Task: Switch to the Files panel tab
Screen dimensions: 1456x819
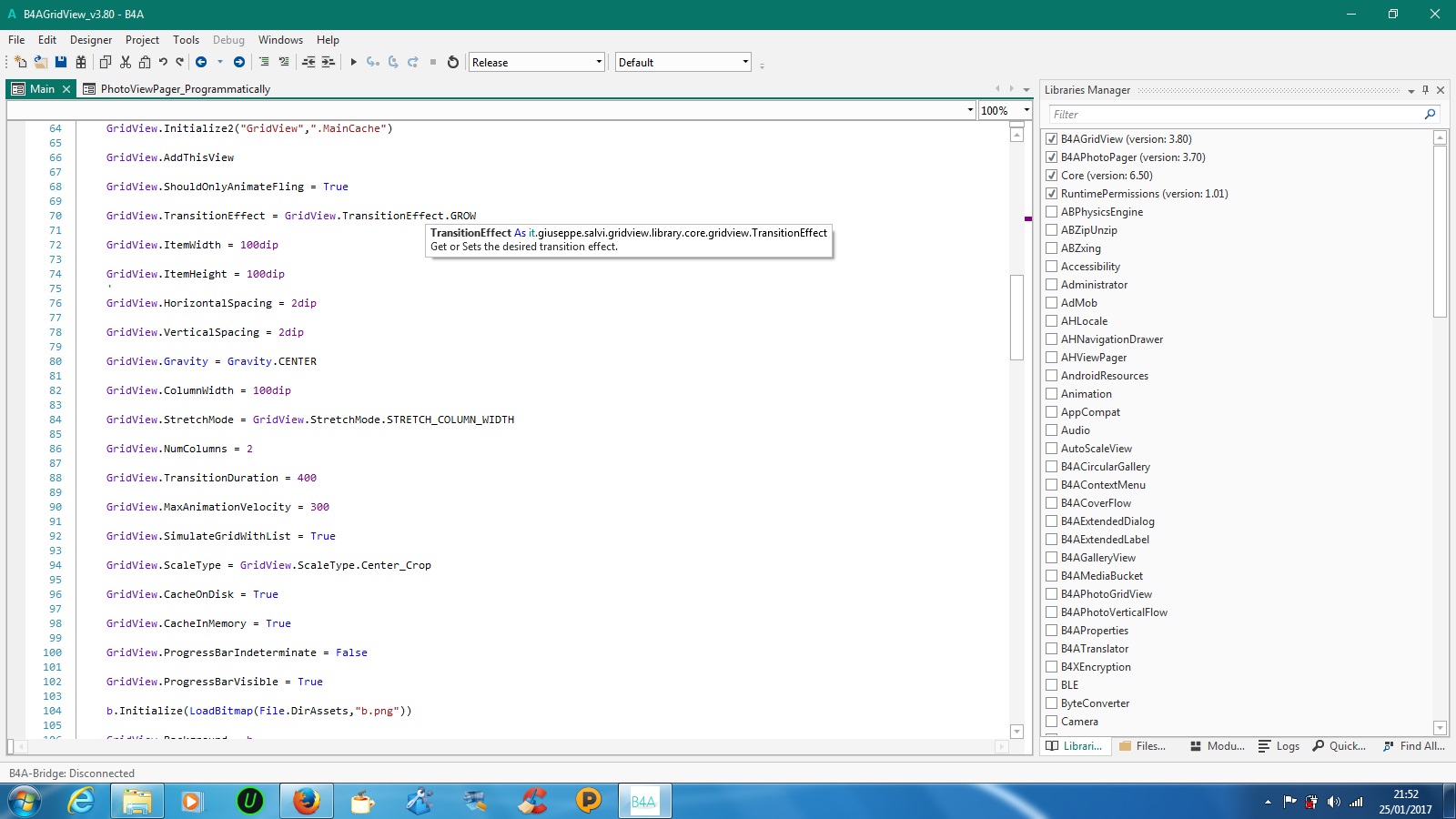Action: [1143, 746]
